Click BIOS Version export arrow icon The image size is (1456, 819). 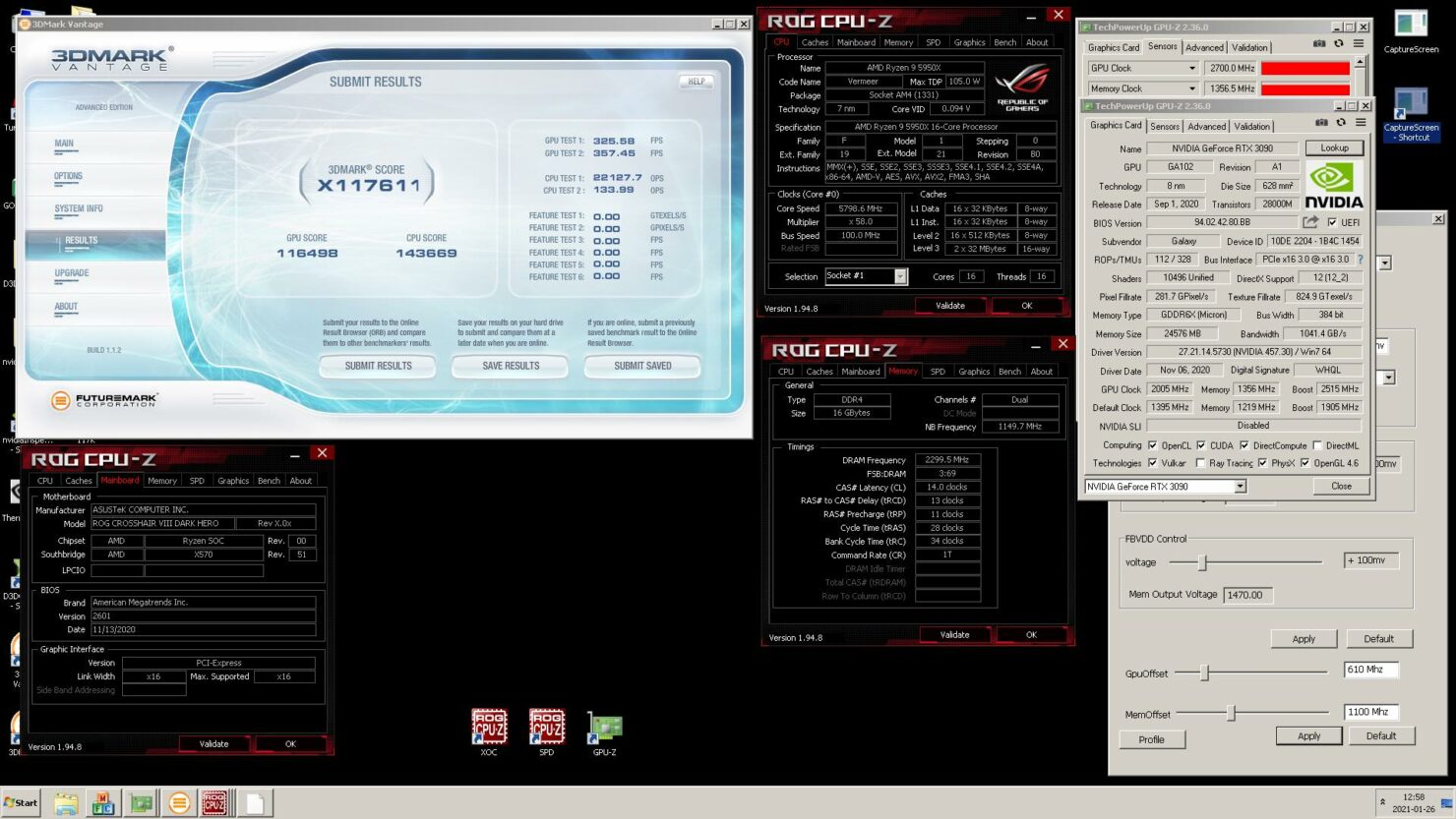1310,222
